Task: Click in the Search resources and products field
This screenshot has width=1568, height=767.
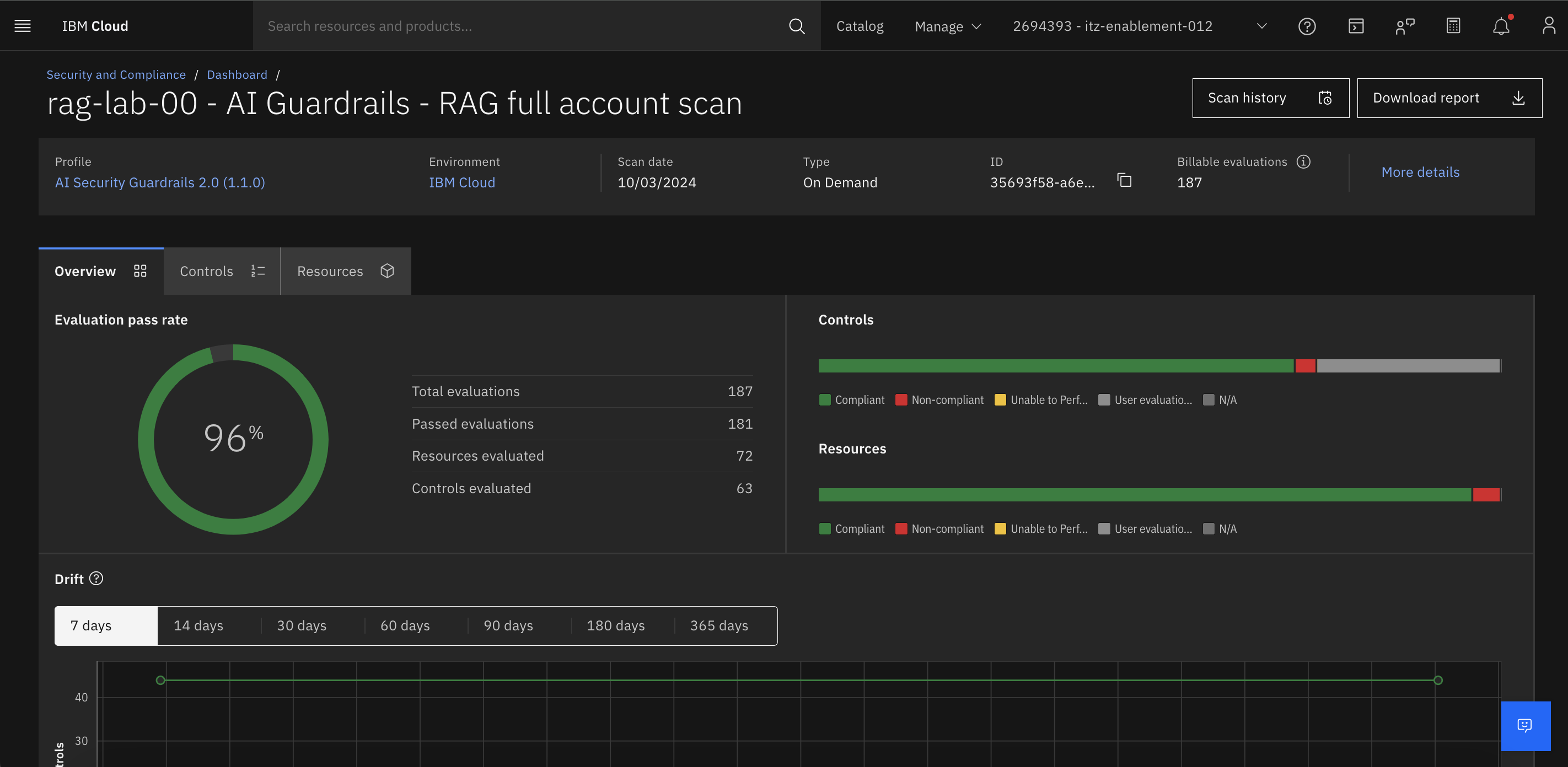Action: click(523, 26)
